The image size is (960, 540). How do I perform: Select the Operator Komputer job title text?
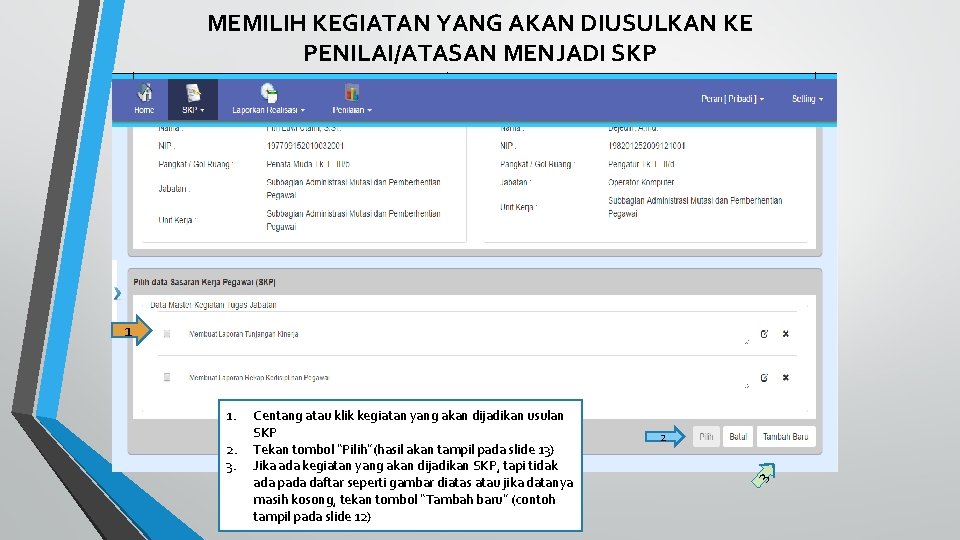click(x=641, y=182)
